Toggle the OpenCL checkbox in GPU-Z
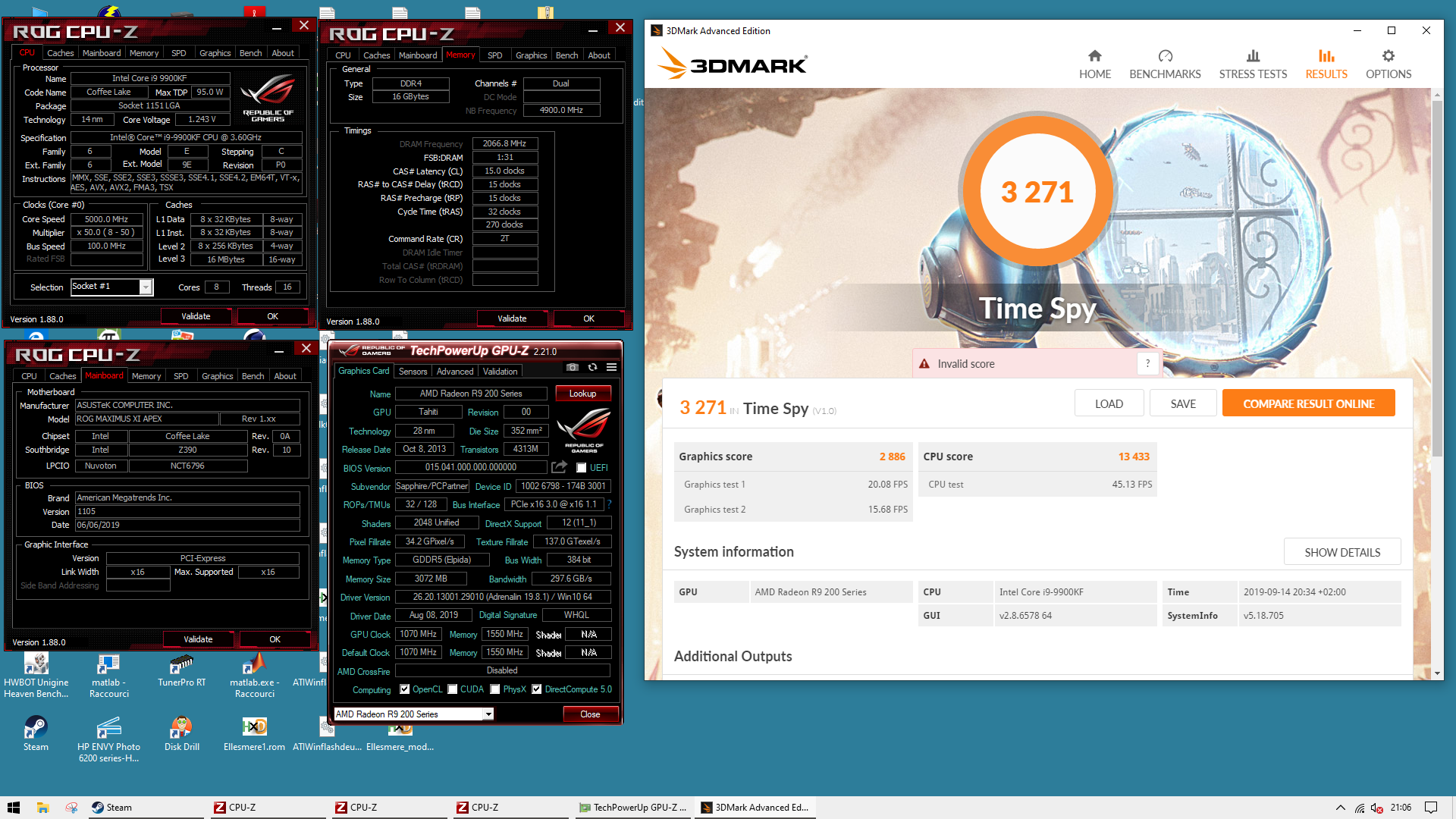 coord(404,689)
